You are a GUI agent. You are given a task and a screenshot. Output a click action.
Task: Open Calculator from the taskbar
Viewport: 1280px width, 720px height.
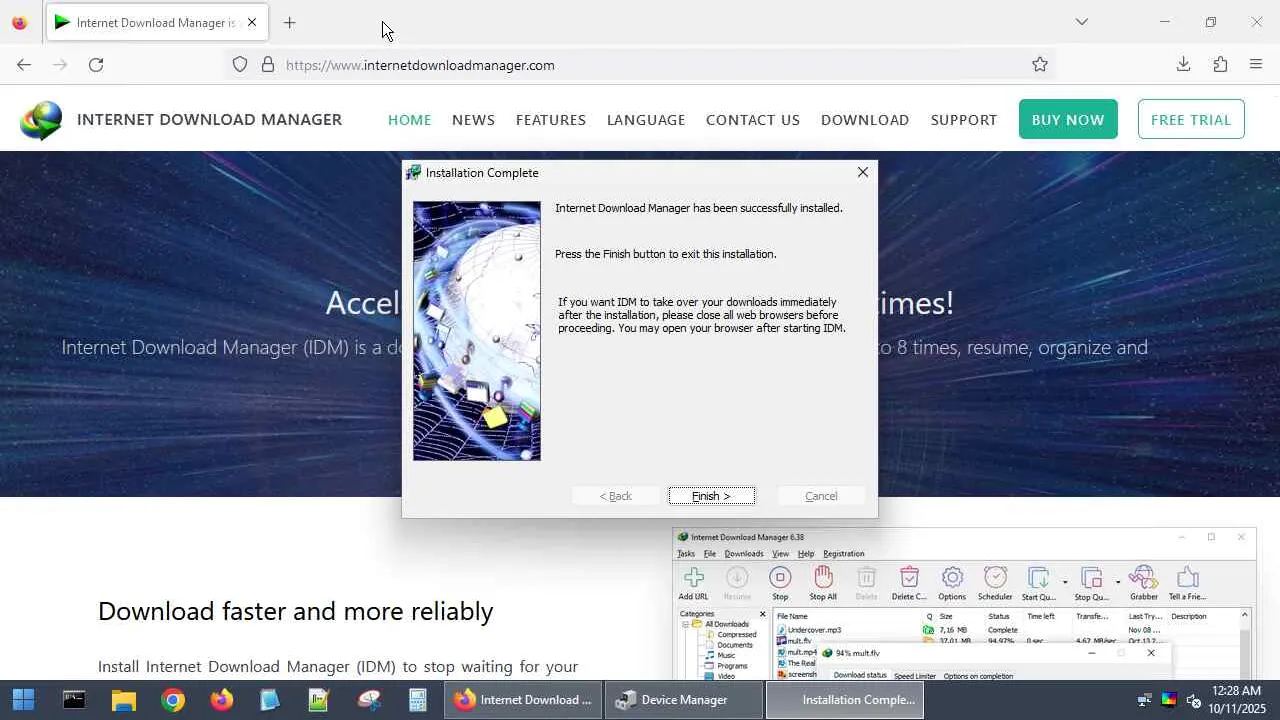(x=418, y=700)
